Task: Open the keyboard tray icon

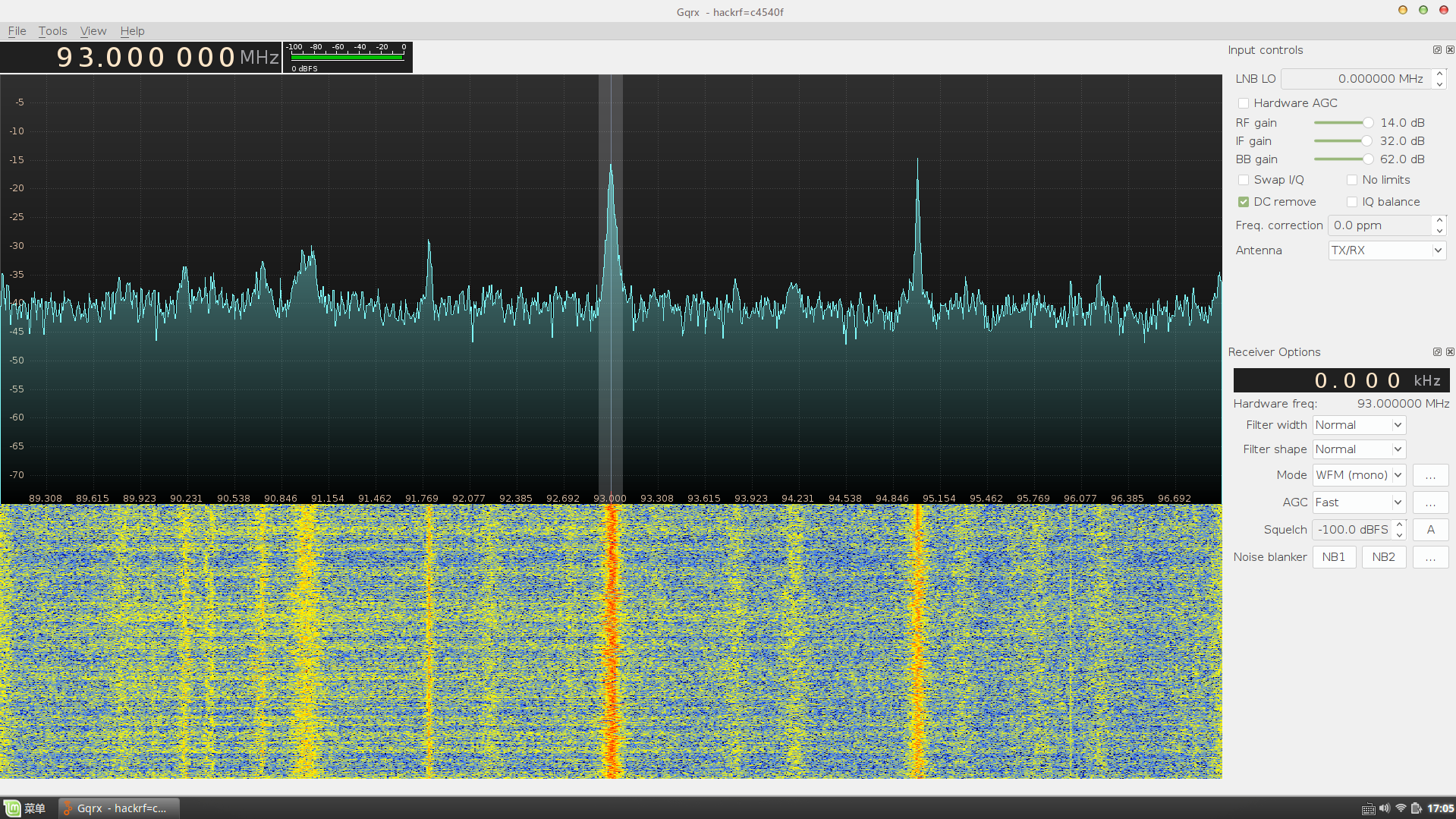Action: click(x=1368, y=809)
